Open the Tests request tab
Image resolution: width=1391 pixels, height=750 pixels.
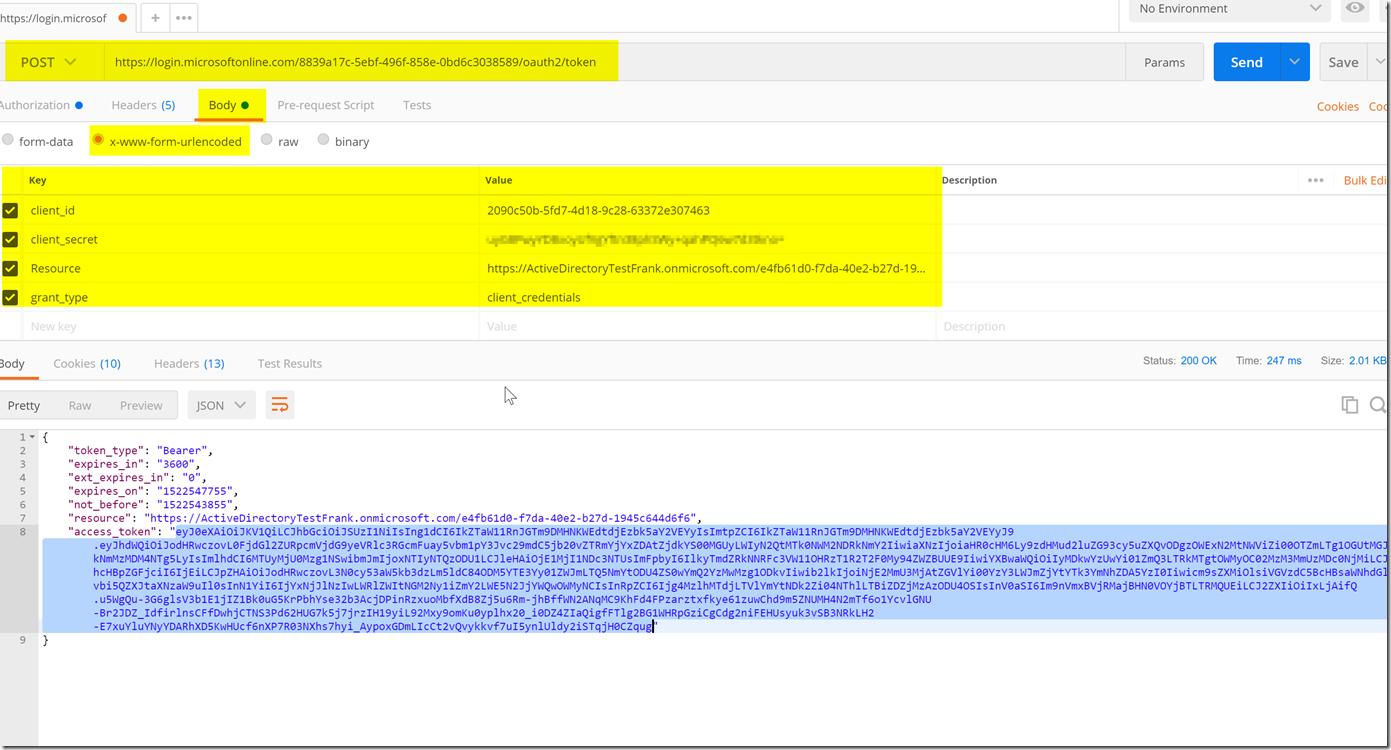tap(417, 105)
